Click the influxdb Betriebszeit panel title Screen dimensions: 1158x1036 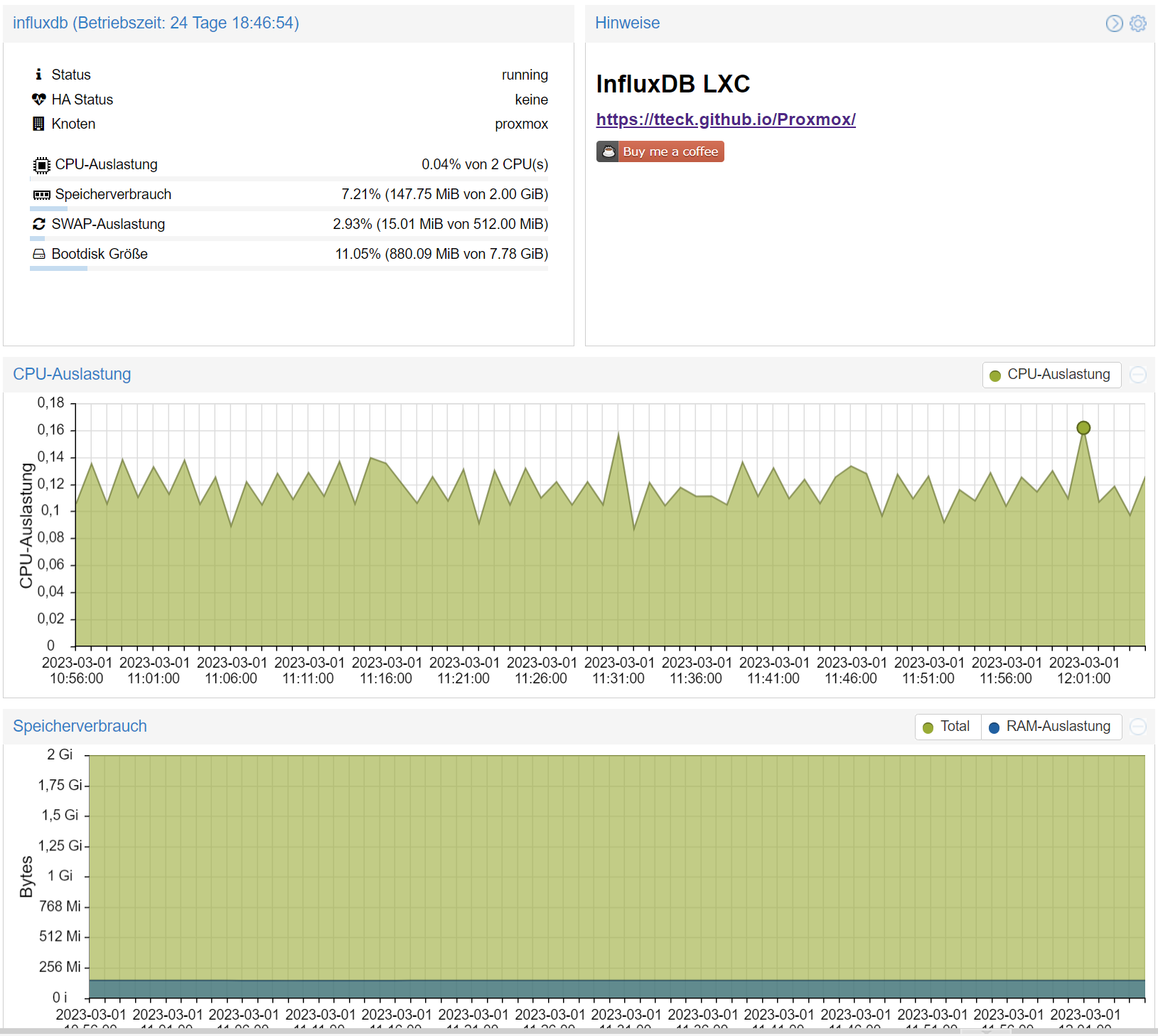(x=156, y=23)
